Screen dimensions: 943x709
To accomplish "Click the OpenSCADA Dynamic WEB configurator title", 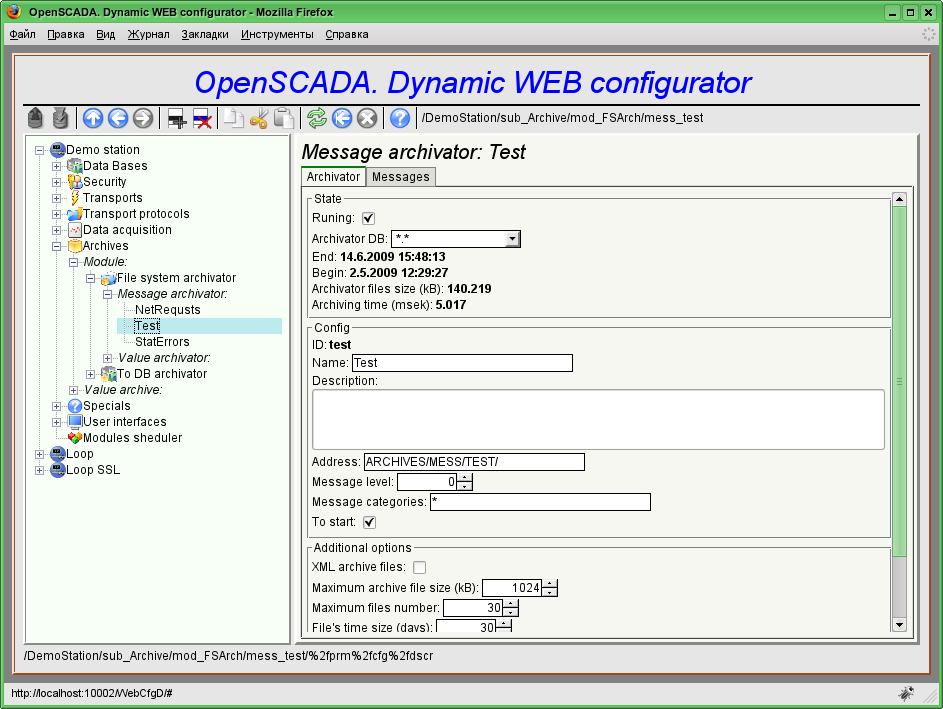I will tap(473, 82).
